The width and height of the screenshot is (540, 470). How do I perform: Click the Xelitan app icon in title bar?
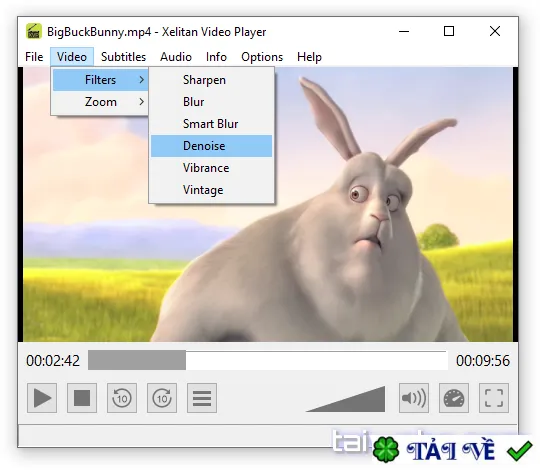tap(34, 32)
